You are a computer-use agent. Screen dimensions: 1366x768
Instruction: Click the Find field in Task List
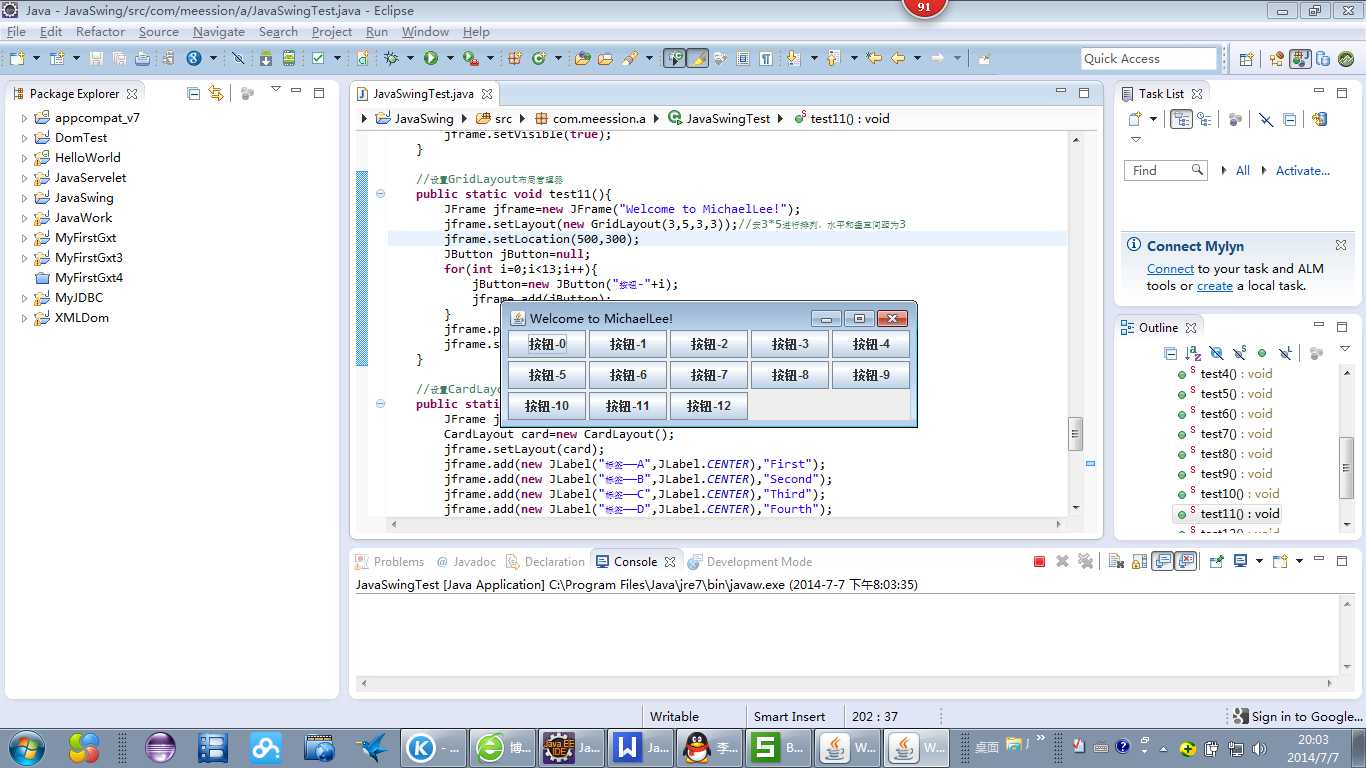tap(1167, 171)
